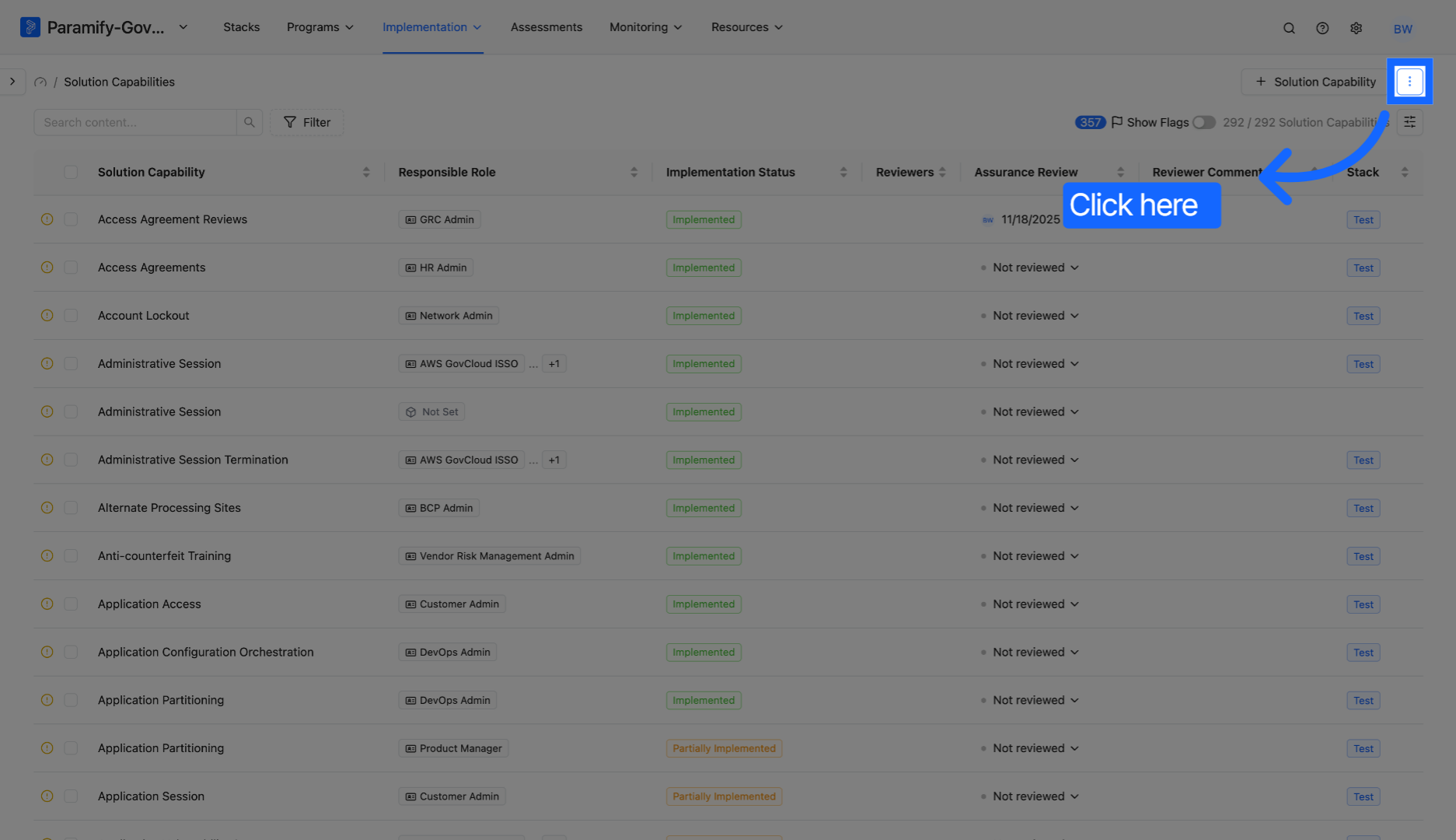This screenshot has width=1456, height=840.
Task: Click the add Solution Capability button
Action: (x=1315, y=82)
